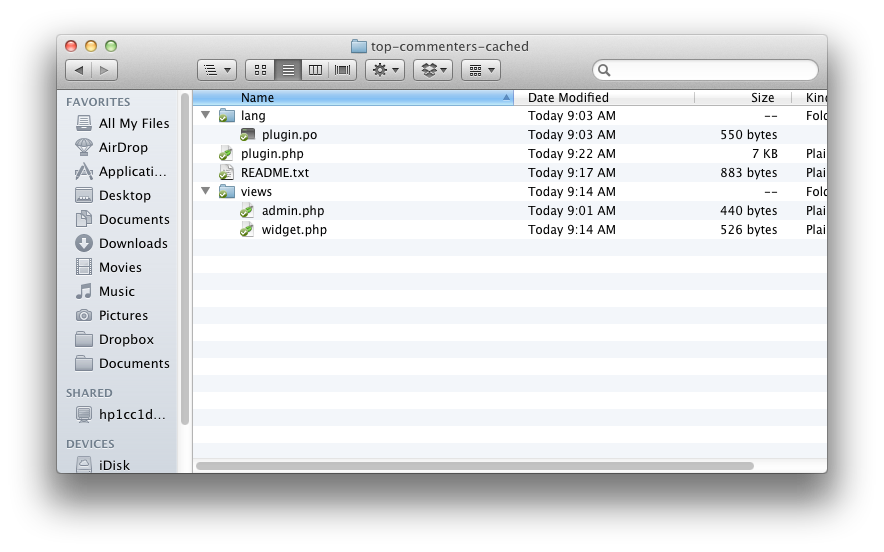This screenshot has width=884, height=552.
Task: Select the lang folder name
Action: [253, 116]
